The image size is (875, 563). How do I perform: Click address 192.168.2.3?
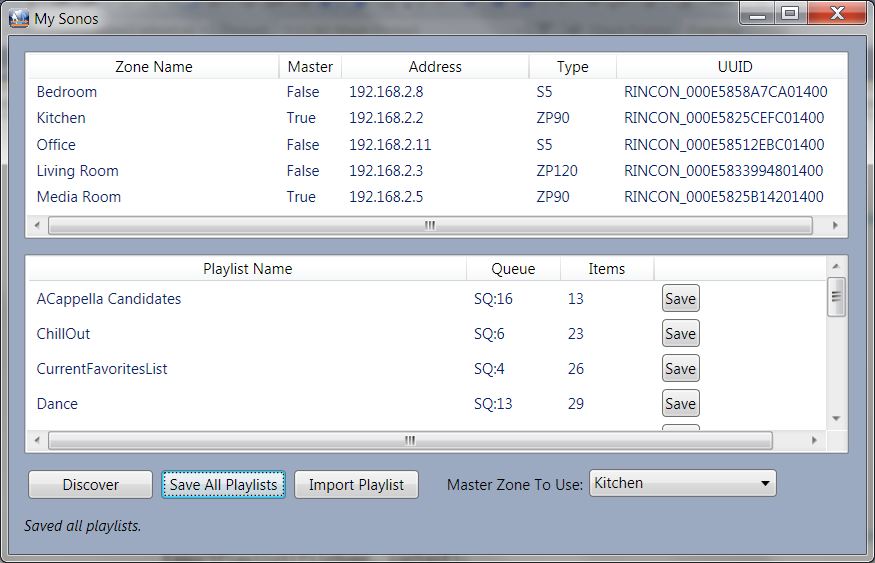386,171
